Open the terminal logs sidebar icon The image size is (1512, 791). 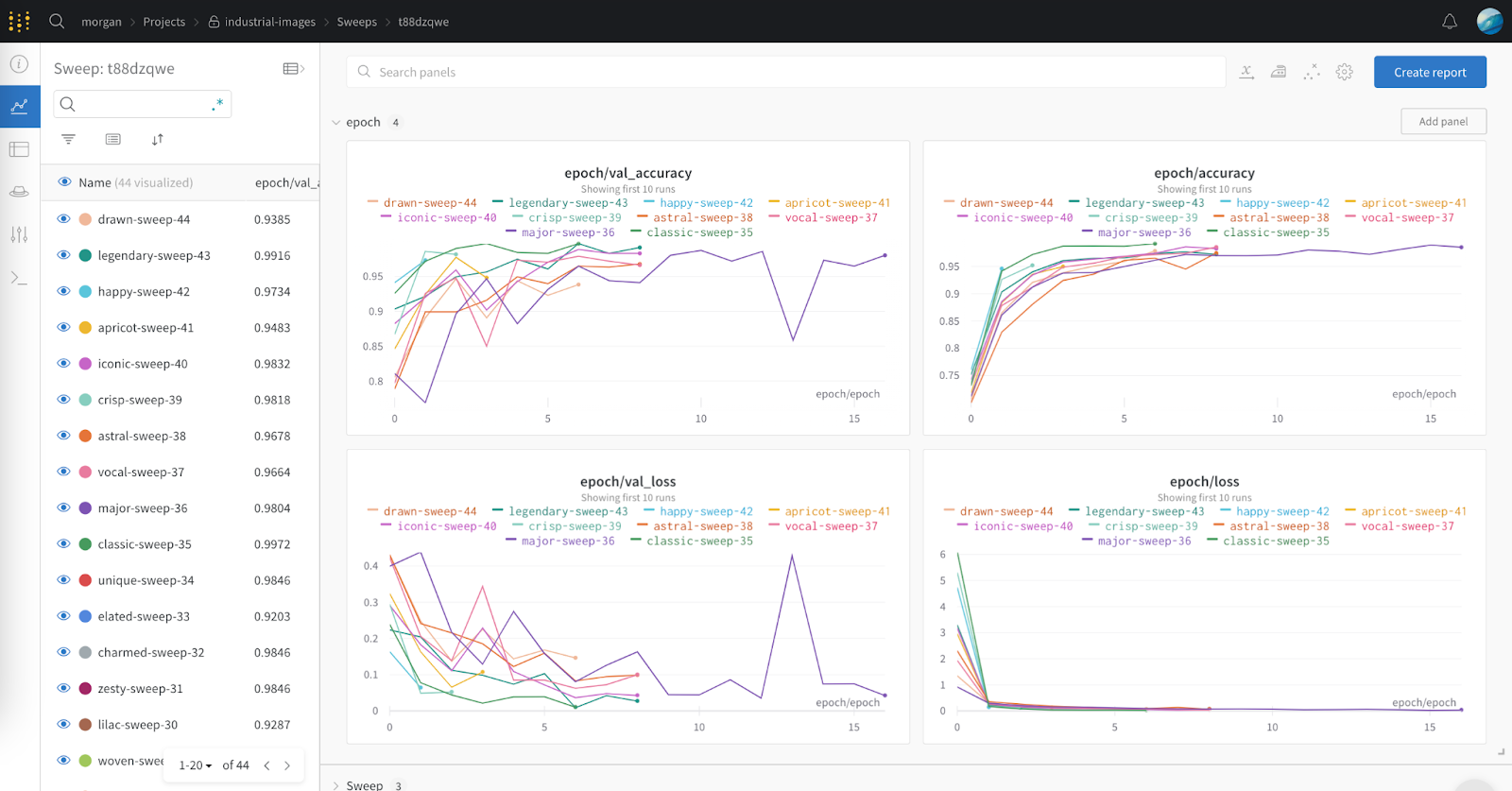tap(19, 278)
